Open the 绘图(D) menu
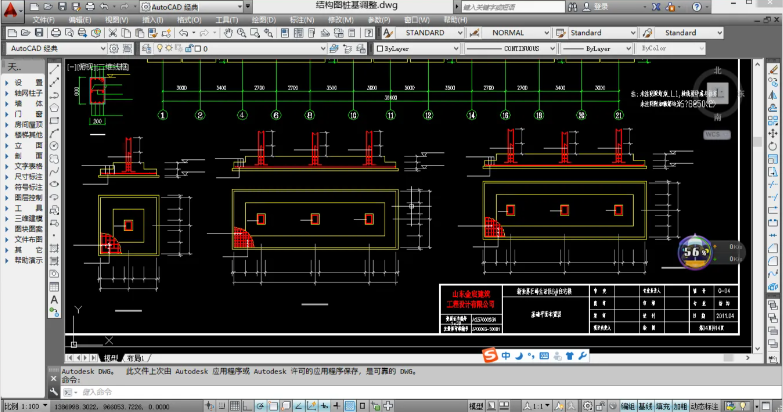The image size is (783, 412). tap(262, 19)
